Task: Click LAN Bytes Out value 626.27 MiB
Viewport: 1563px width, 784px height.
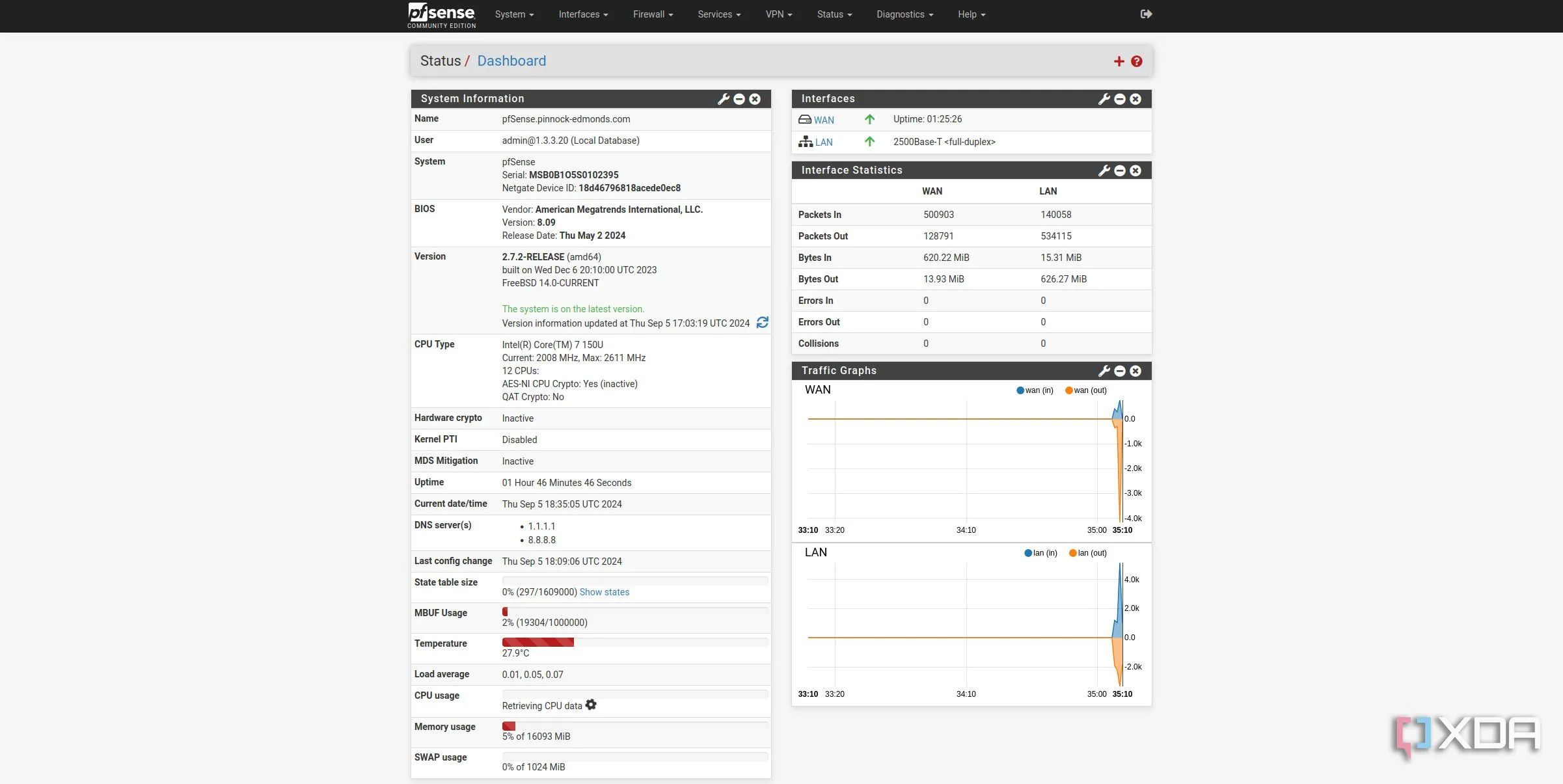Action: (1063, 279)
